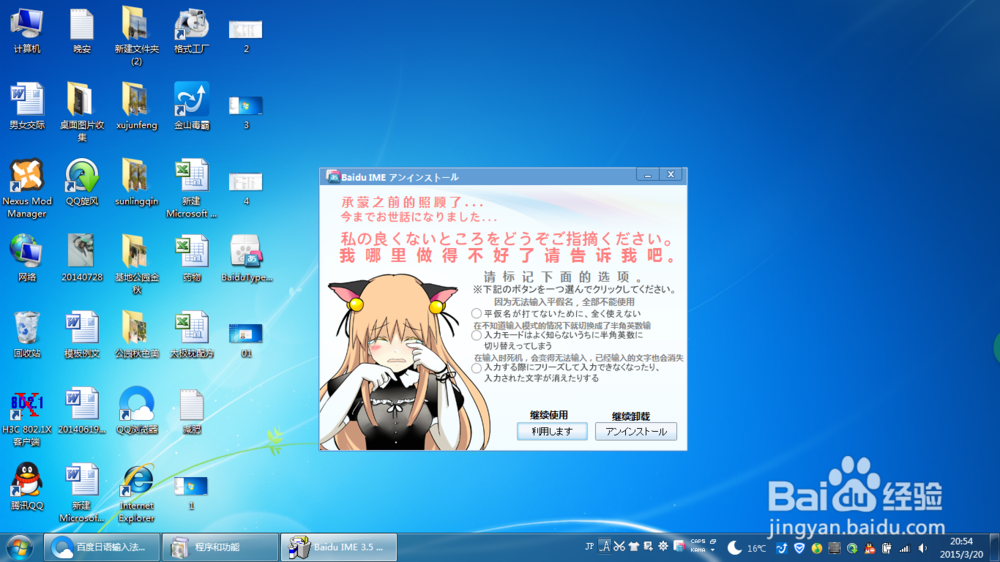Image resolution: width=1000 pixels, height=562 pixels.
Task: Open the 基地公园金秋 folder
Action: 136,264
